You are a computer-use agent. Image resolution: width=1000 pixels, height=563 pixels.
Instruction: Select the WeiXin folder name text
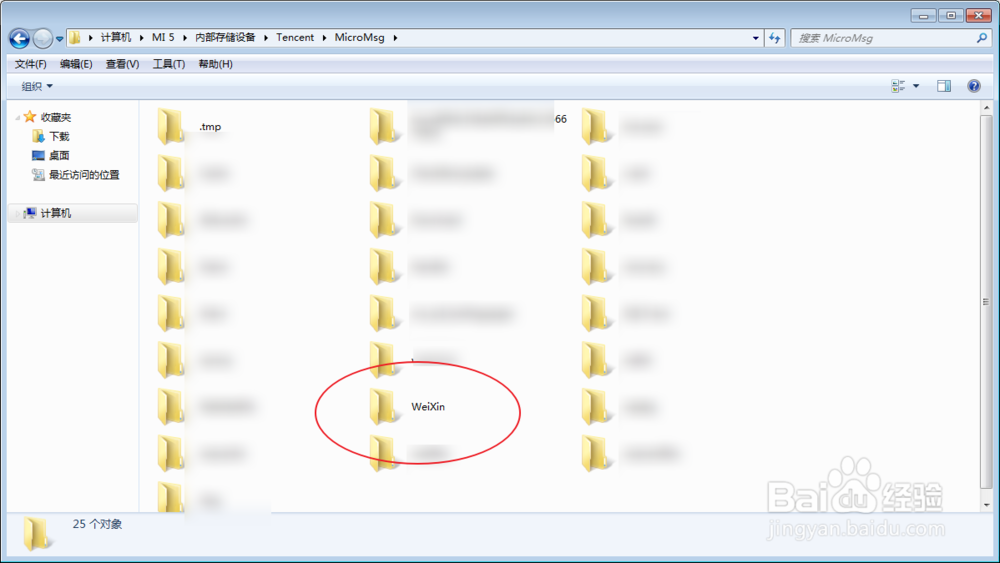point(428,407)
